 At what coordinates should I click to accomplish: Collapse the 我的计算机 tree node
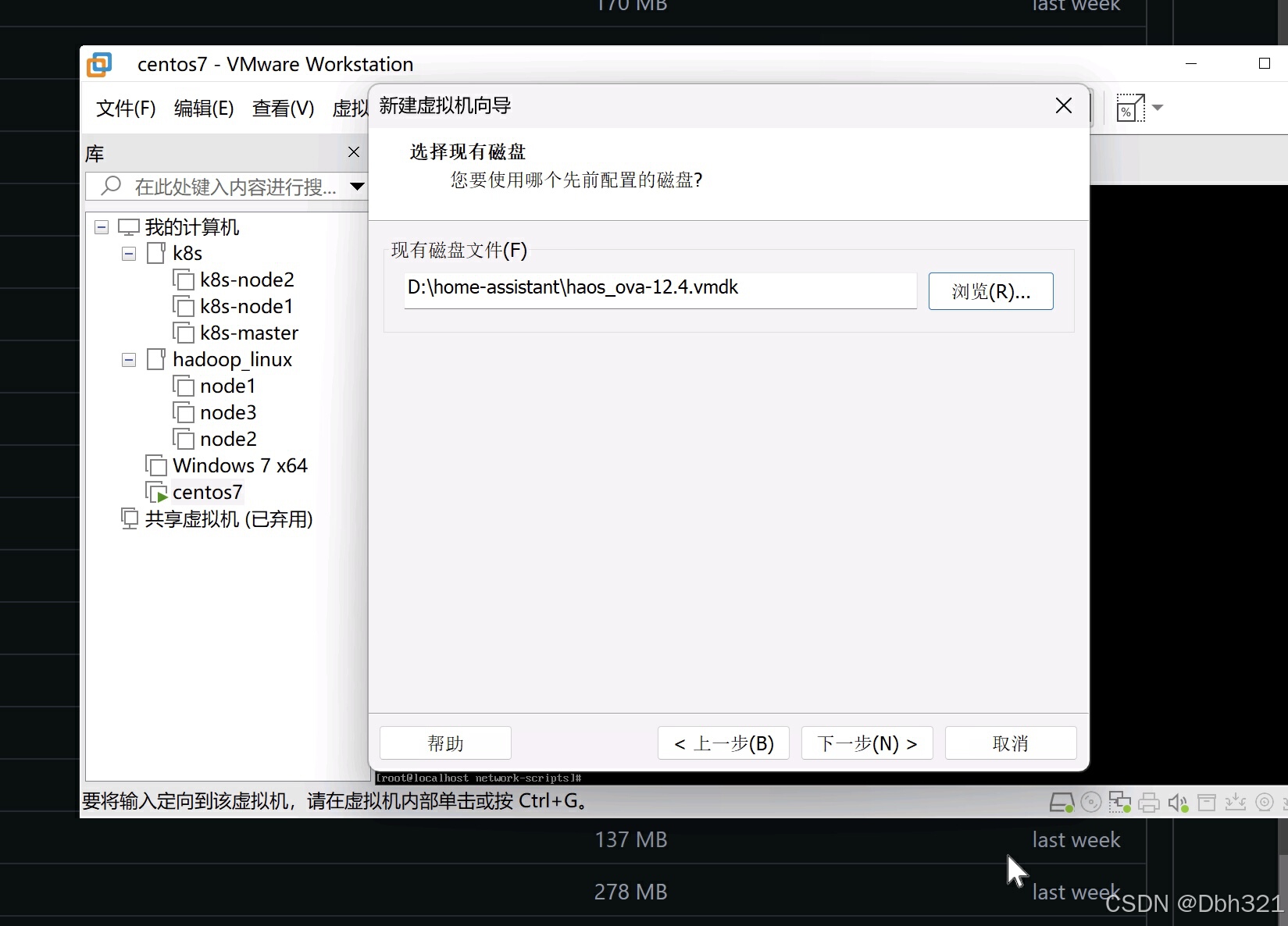pos(102,227)
